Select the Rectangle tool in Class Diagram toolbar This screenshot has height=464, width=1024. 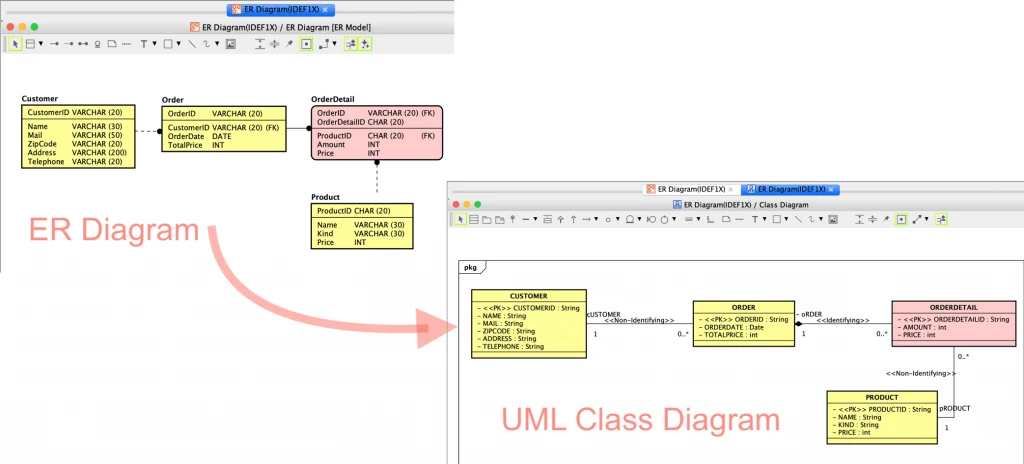777,220
